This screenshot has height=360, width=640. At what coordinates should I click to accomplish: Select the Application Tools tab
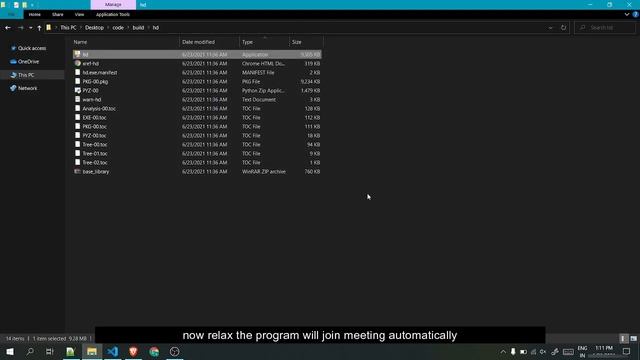click(113, 14)
